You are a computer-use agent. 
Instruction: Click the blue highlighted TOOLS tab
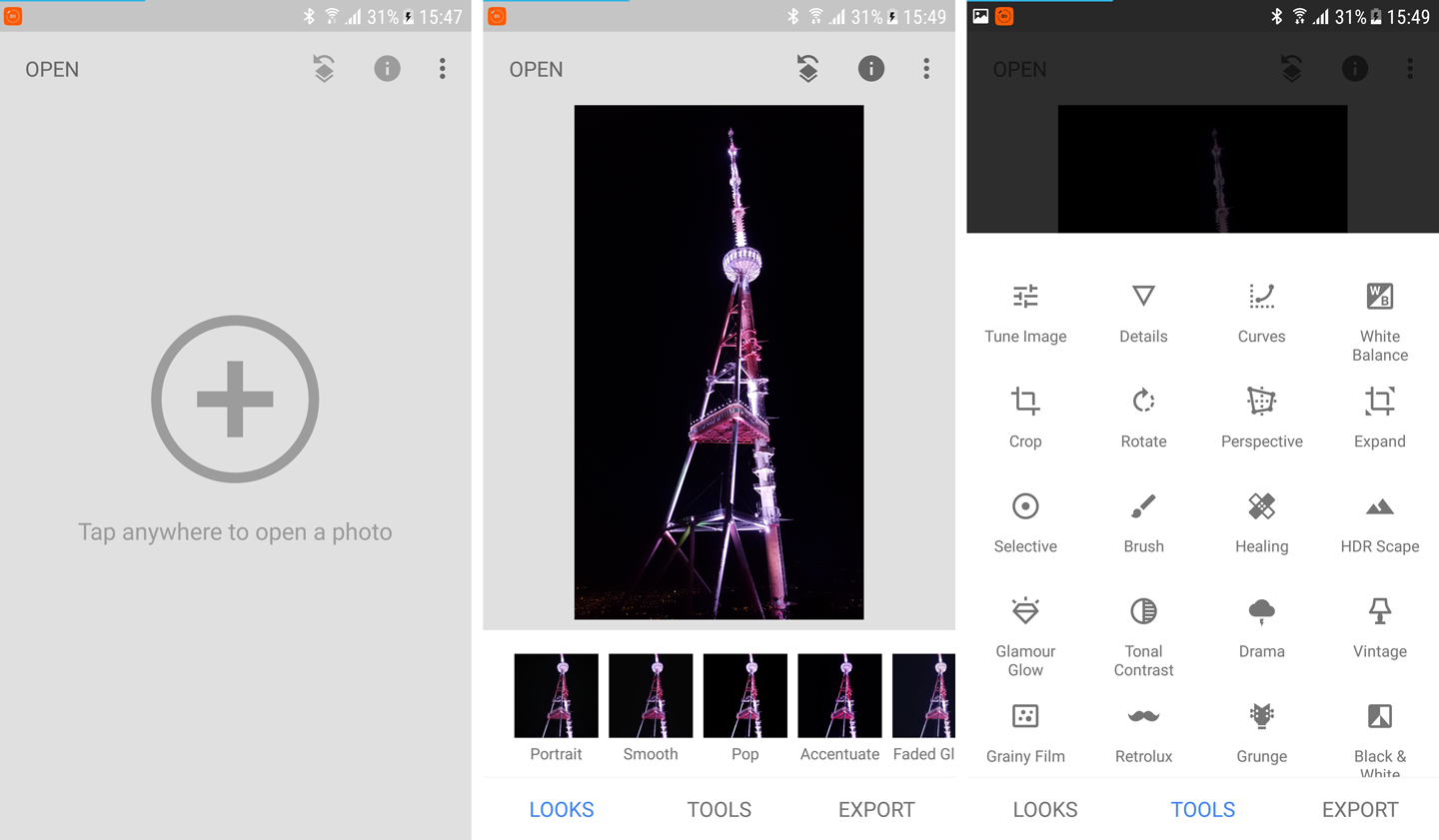pyautogui.click(x=1202, y=809)
